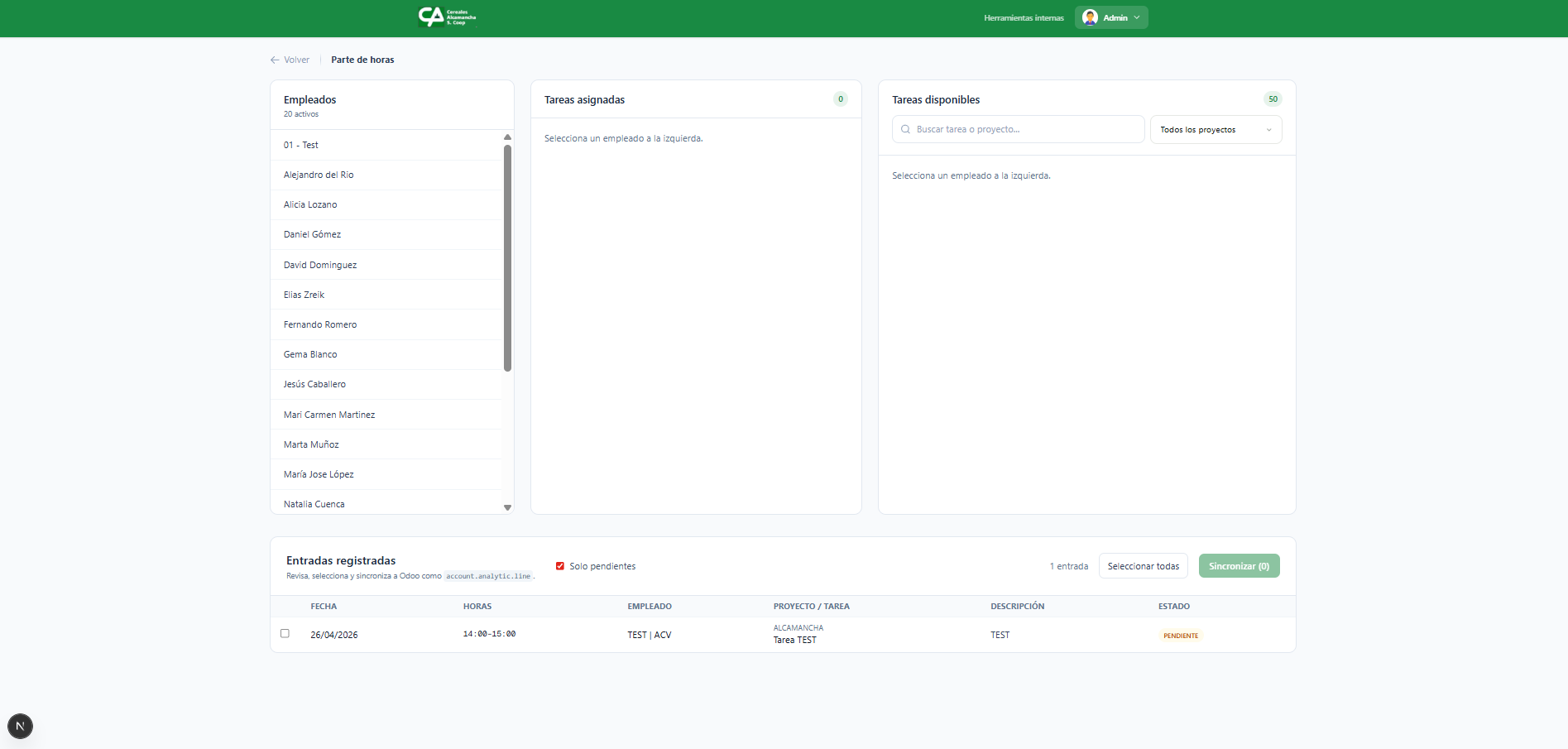1568x749 pixels.
Task: Select employee Marta Muñoz
Action: click(x=311, y=445)
